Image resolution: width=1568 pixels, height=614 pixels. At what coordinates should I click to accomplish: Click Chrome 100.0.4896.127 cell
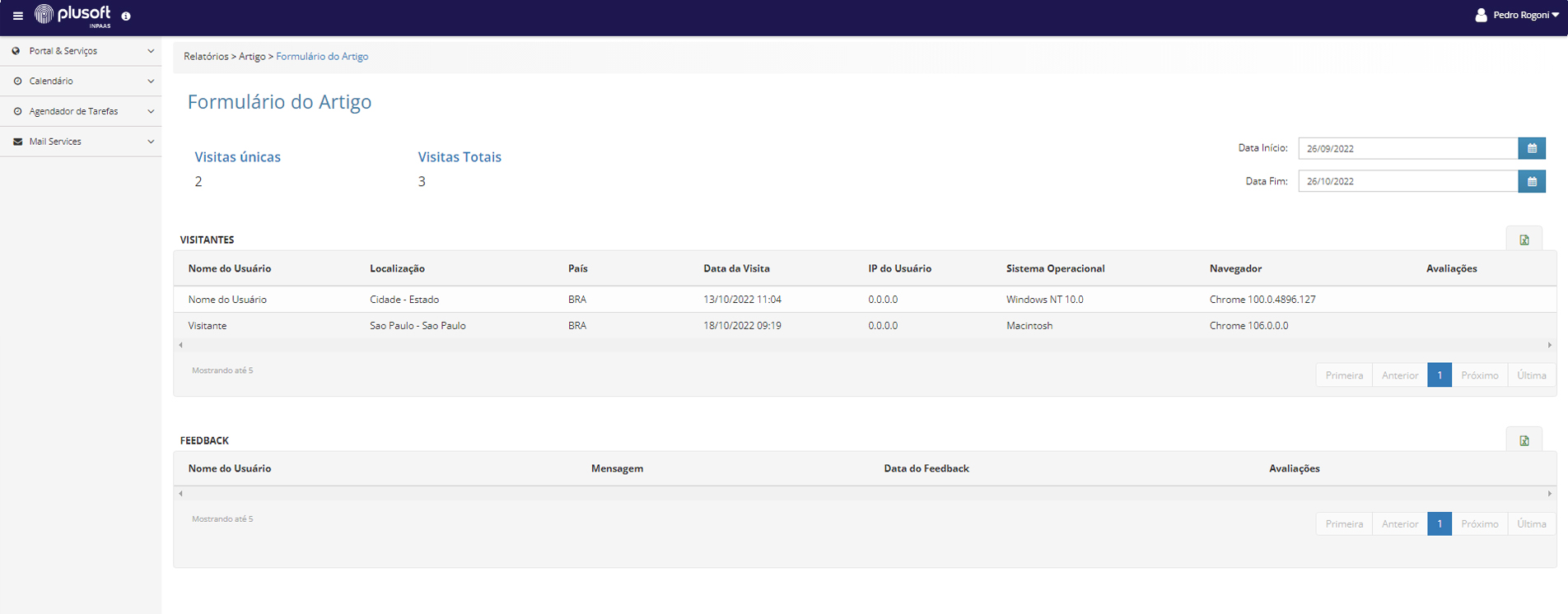pos(1262,300)
